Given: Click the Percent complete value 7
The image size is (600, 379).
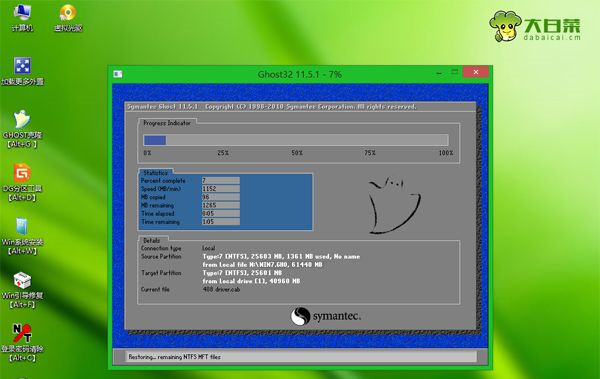Looking at the screenshot, I should (x=221, y=180).
